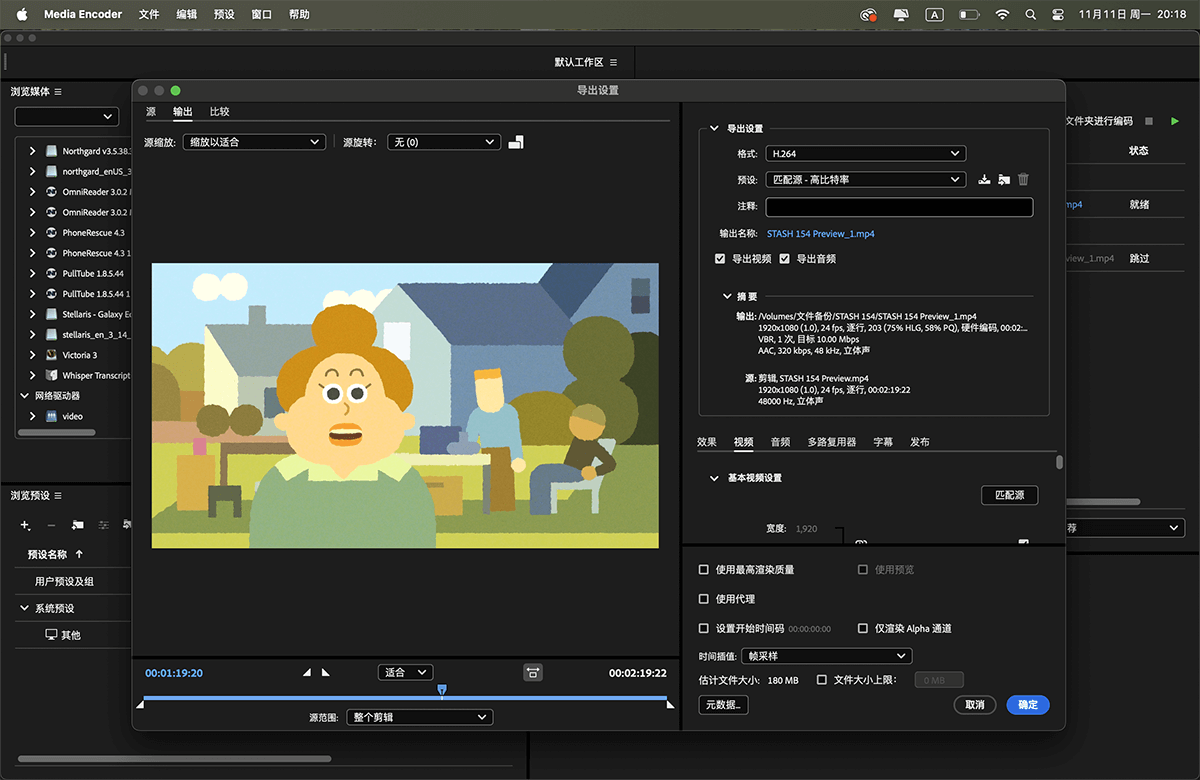This screenshot has width=1200, height=780.
Task: Enable the 设置开始时间码 checkbox
Action: click(703, 629)
